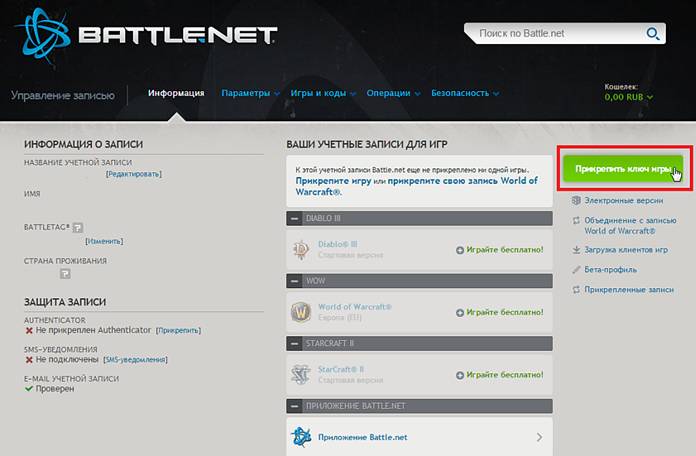Click the BattleTag help icon
Screen dimensions: 696x456
pyautogui.click(x=78, y=228)
